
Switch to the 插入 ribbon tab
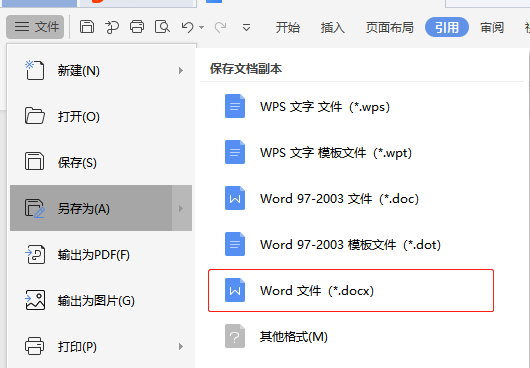click(333, 27)
